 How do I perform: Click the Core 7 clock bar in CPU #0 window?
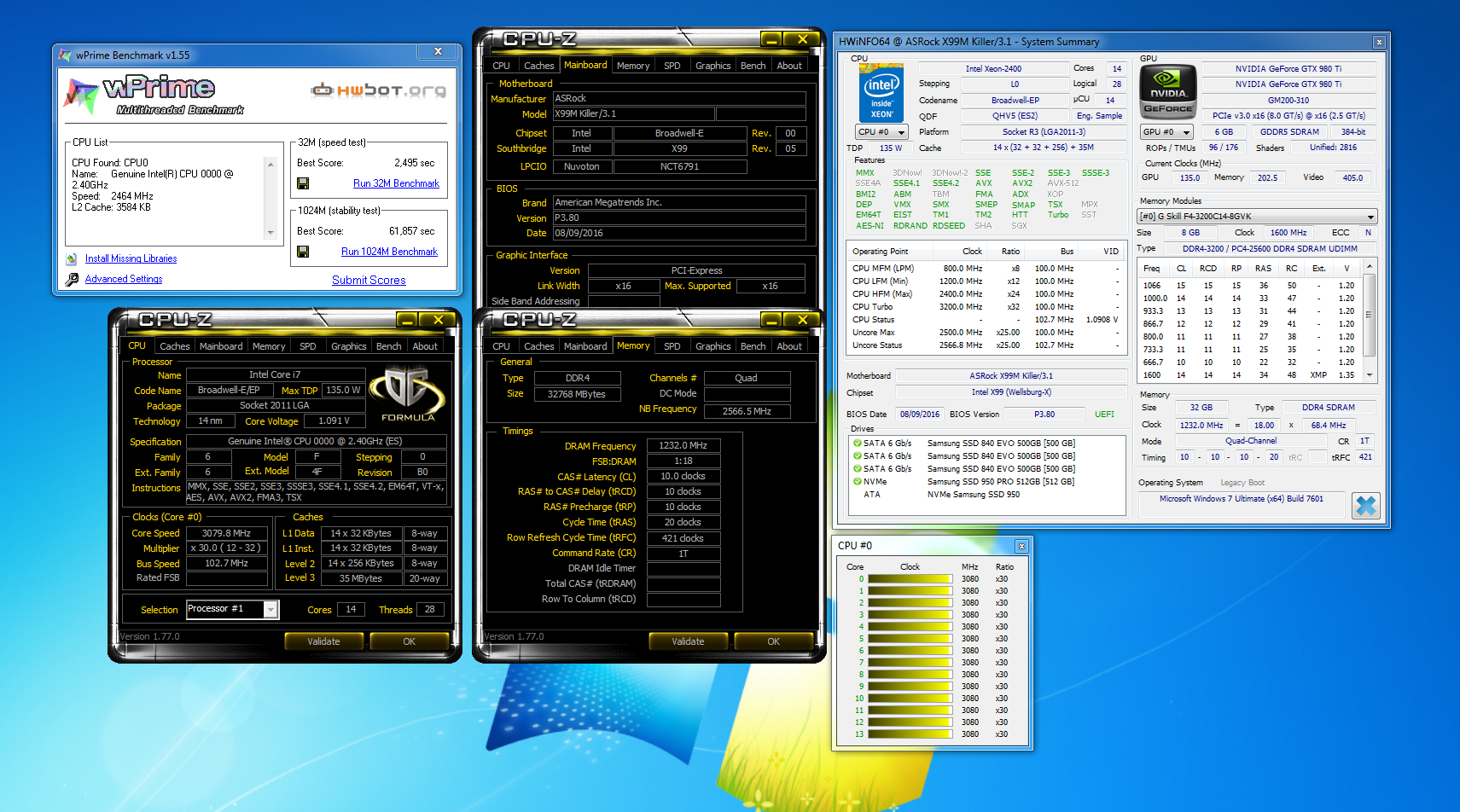click(x=910, y=663)
